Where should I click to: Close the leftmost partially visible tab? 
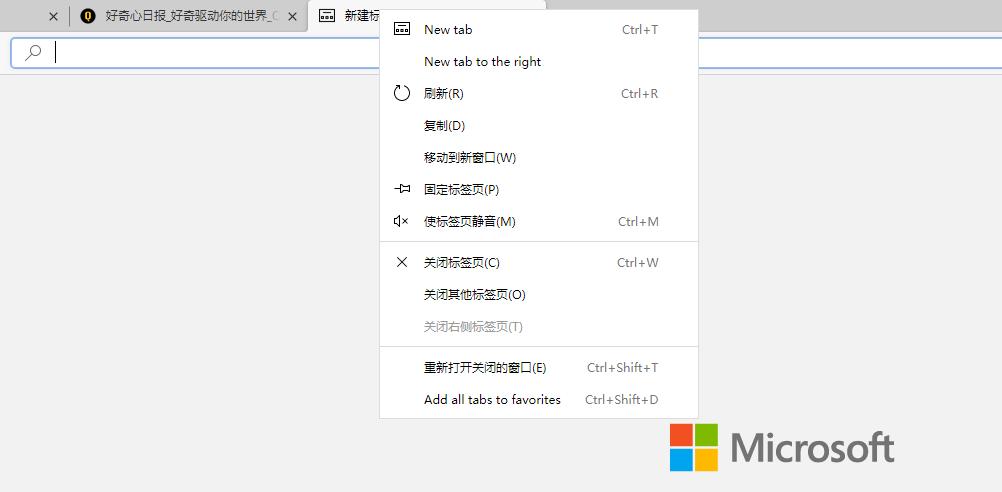54,17
